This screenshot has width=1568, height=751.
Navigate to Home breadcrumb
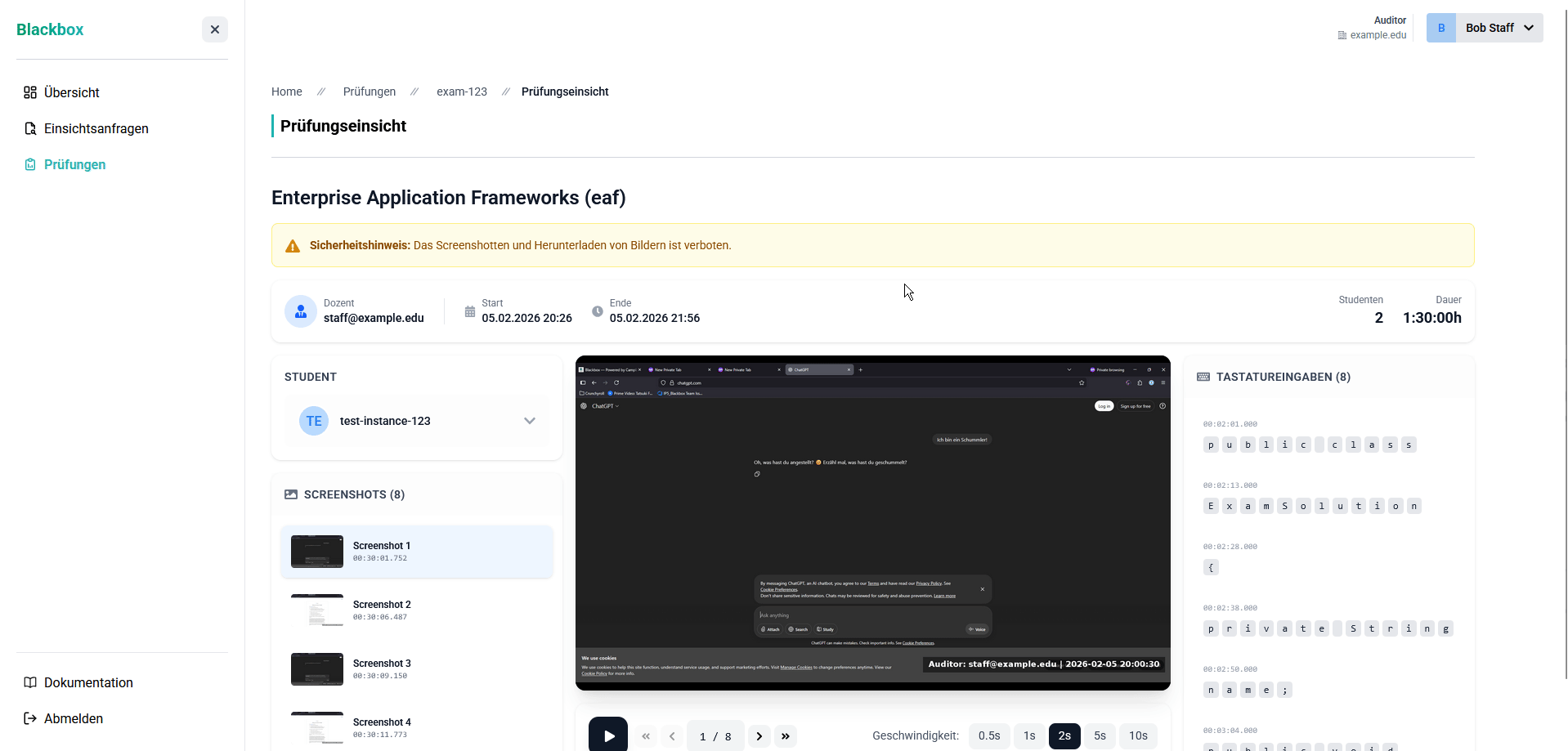click(x=287, y=92)
